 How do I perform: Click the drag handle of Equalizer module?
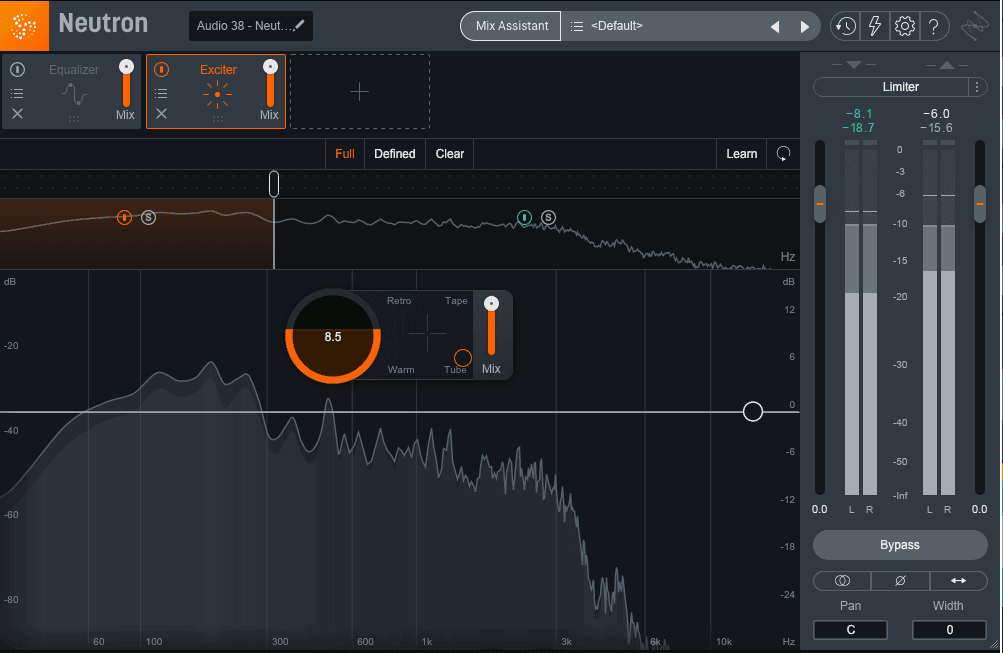click(x=74, y=119)
